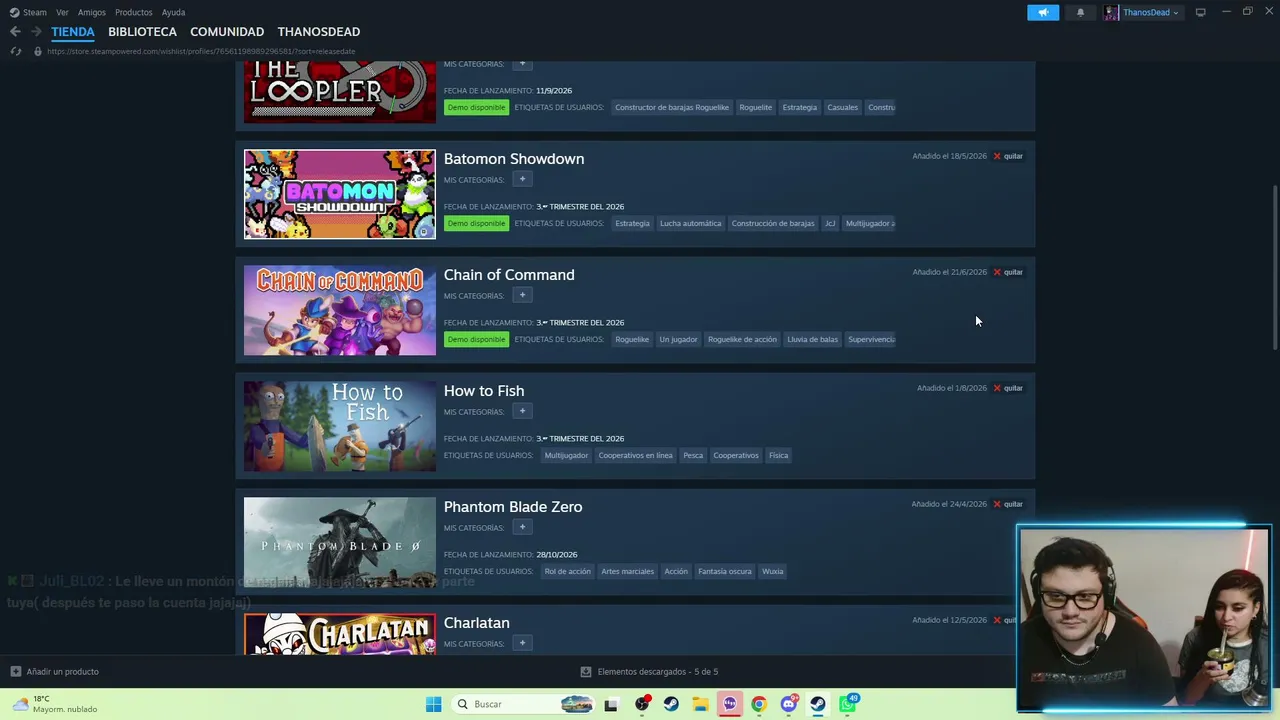Go forward with the right arrow button
Image resolution: width=1280 pixels, height=720 pixels.
click(36, 32)
